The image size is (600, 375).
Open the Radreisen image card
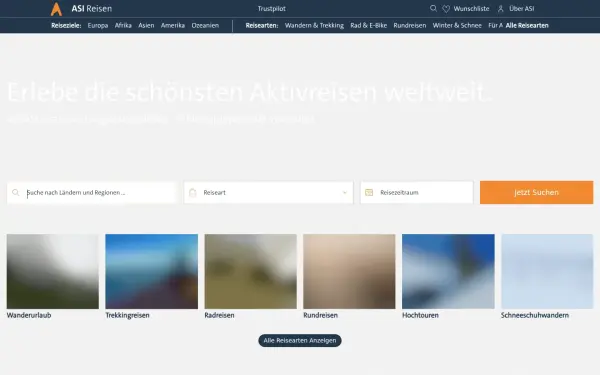(x=251, y=271)
